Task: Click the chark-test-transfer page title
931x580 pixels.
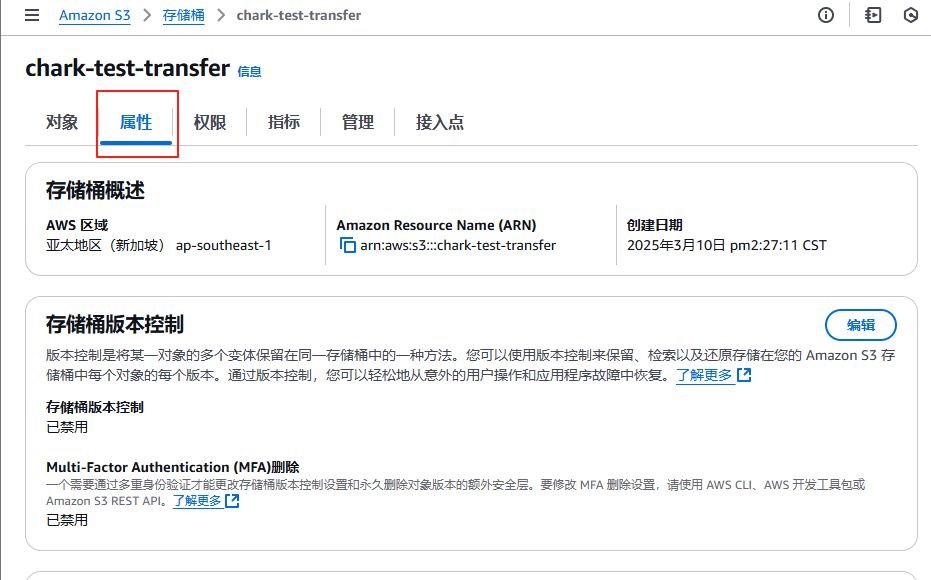Action: point(128,68)
